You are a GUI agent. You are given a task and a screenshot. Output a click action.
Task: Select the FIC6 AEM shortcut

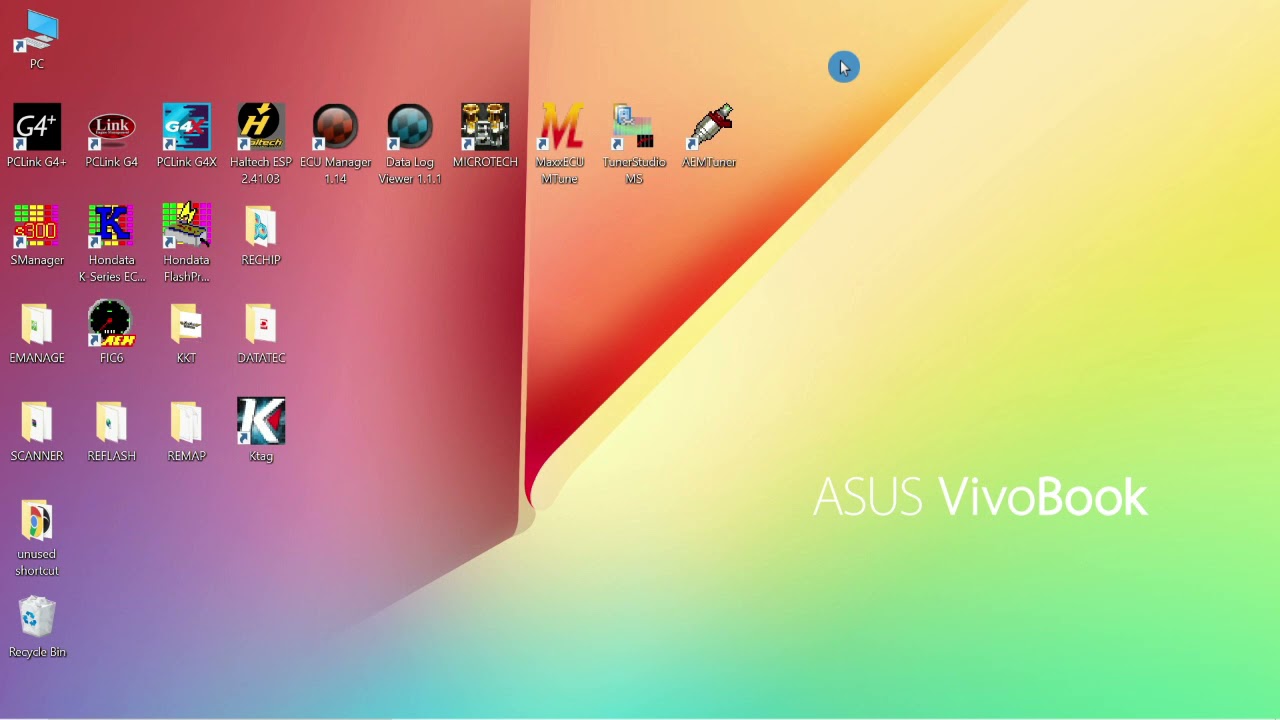click(111, 333)
